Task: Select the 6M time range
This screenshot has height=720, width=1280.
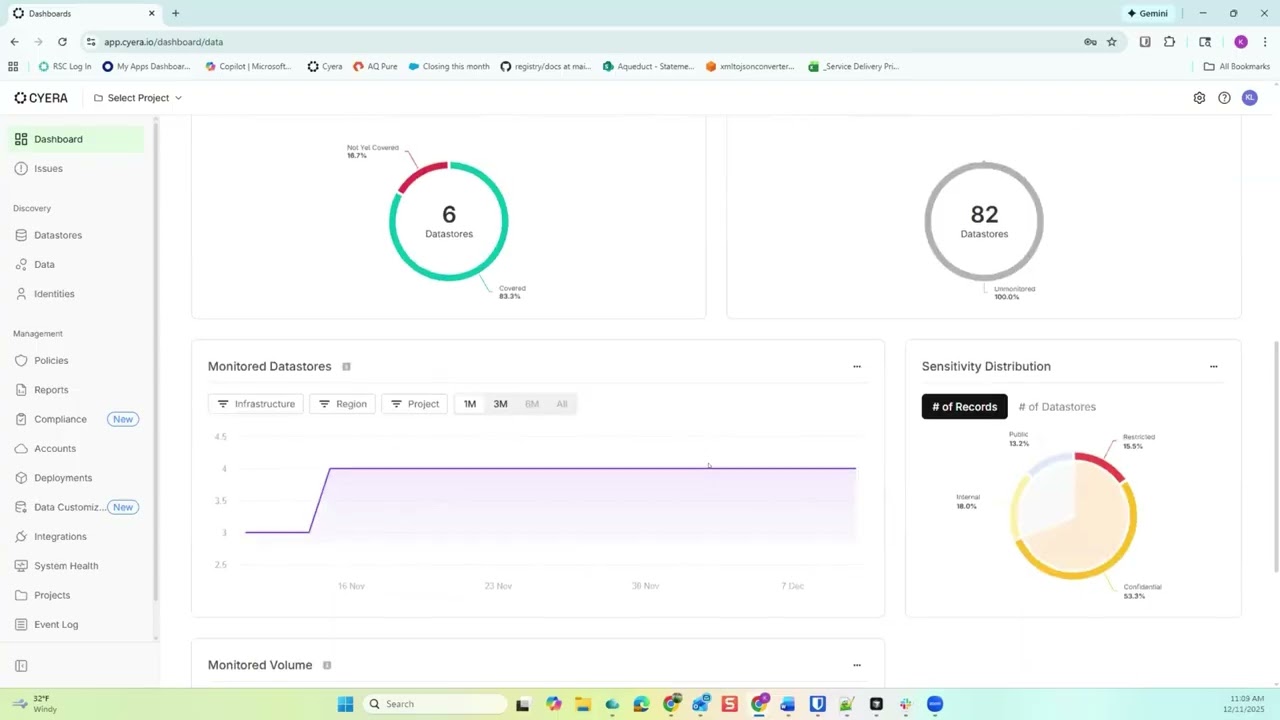Action: [x=532, y=404]
